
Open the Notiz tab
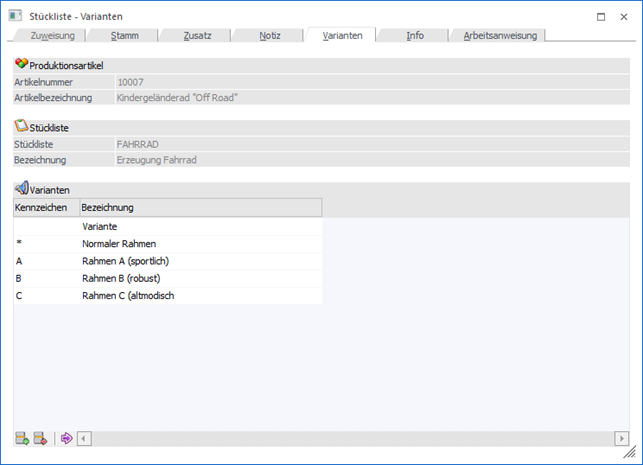point(269,35)
